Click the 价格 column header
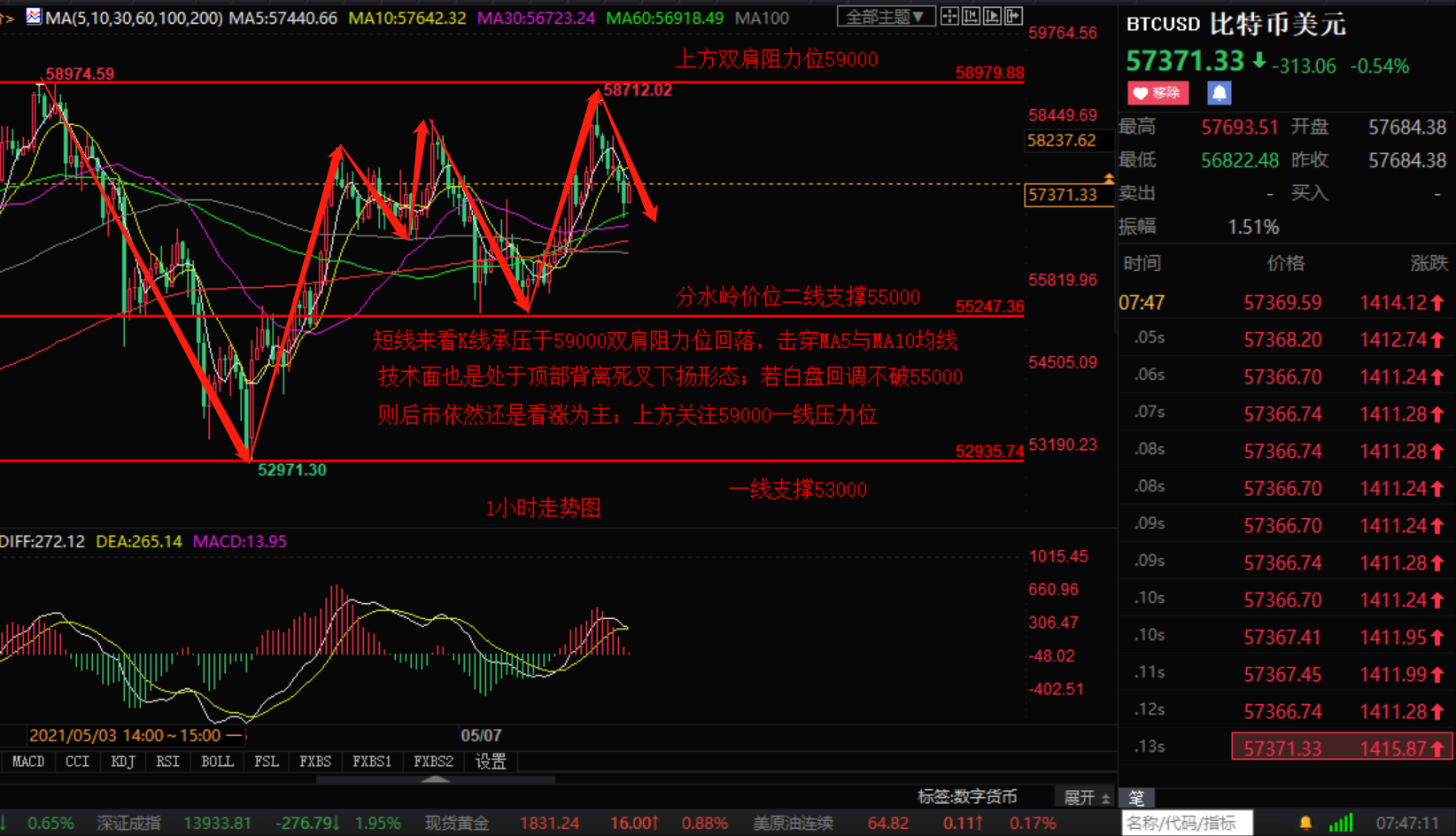1456x836 pixels. click(1286, 263)
